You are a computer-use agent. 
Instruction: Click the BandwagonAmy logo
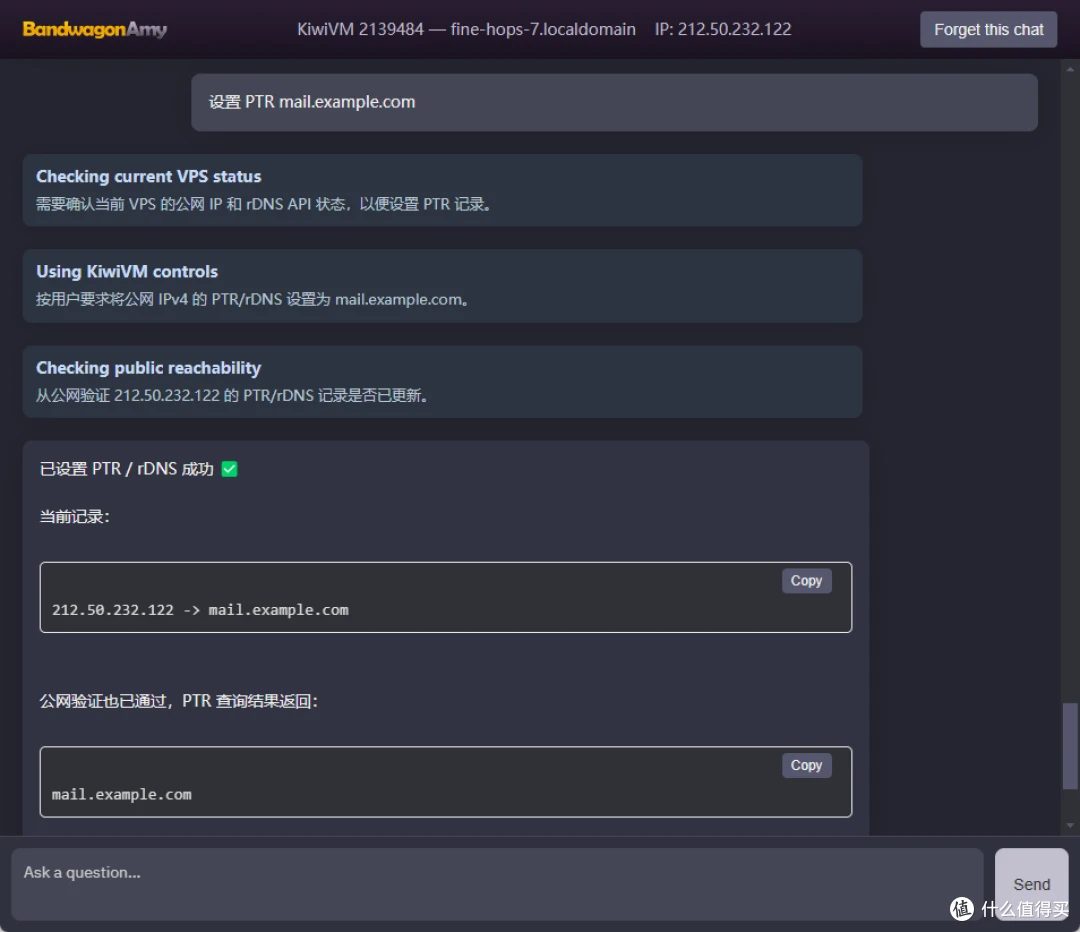94,29
